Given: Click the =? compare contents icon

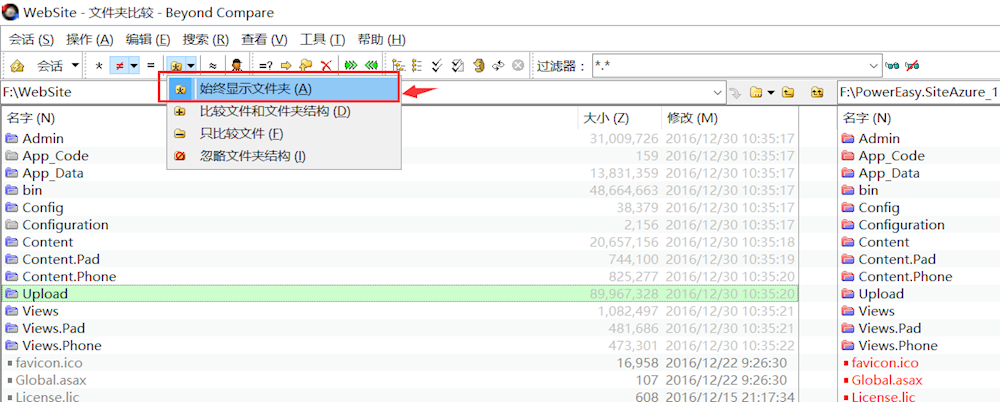Looking at the screenshot, I should click(266, 65).
